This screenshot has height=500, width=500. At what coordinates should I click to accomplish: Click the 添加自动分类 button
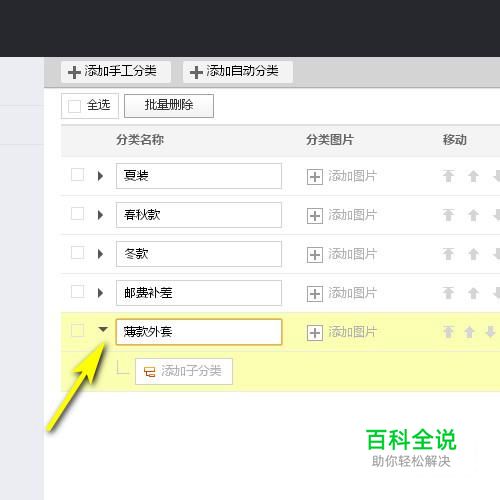[238, 72]
